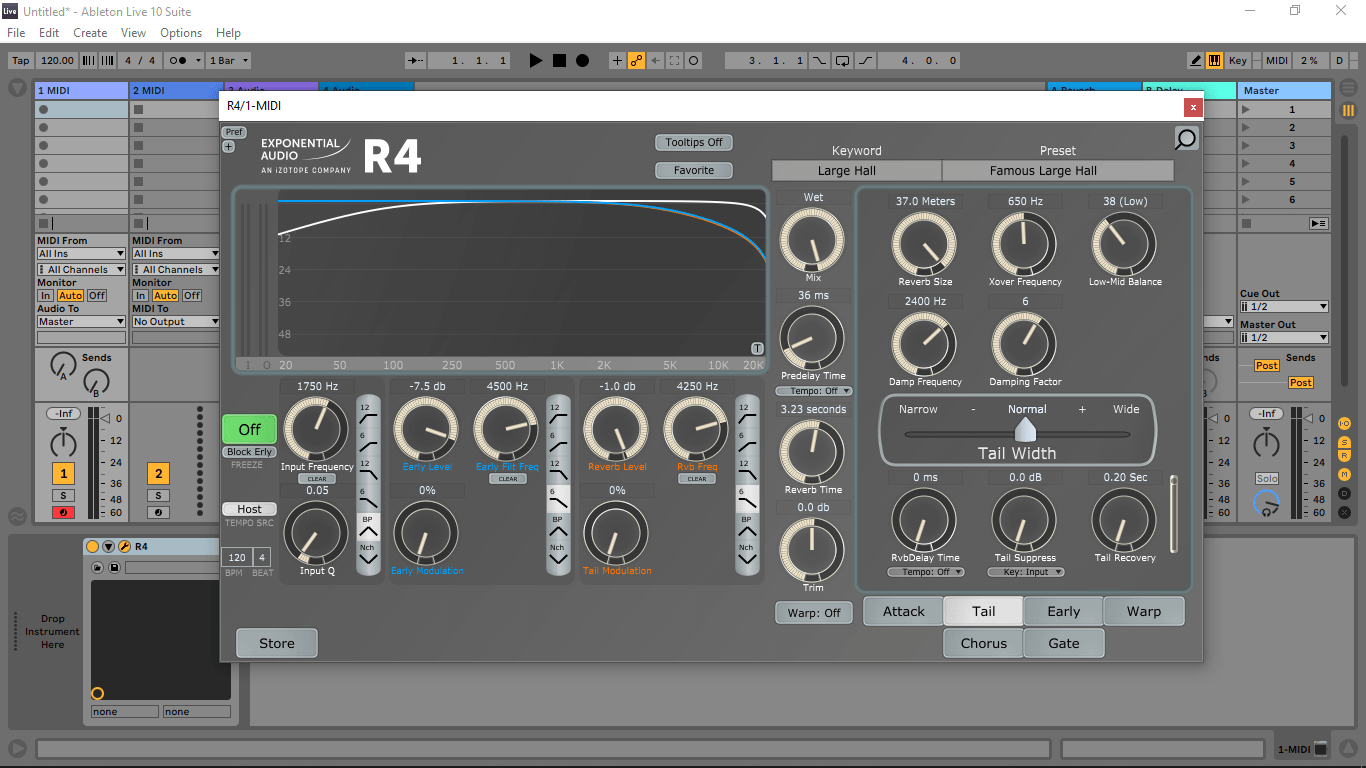The height and width of the screenshot is (768, 1366).
Task: Open the File menu
Action: pos(16,33)
